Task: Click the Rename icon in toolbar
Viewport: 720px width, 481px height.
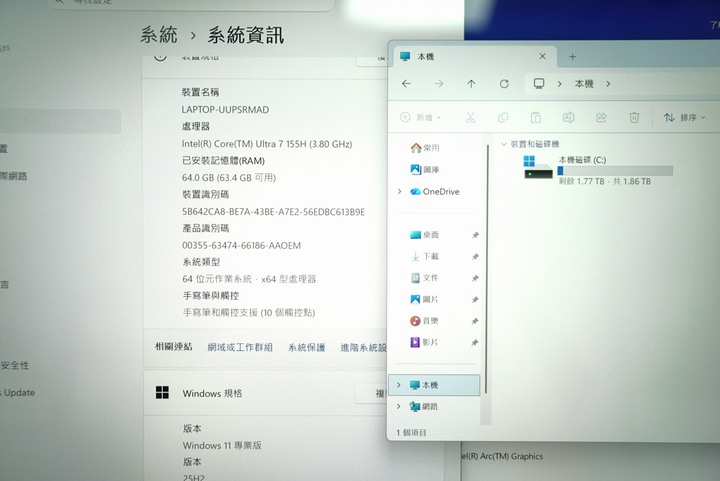Action: coord(568,117)
